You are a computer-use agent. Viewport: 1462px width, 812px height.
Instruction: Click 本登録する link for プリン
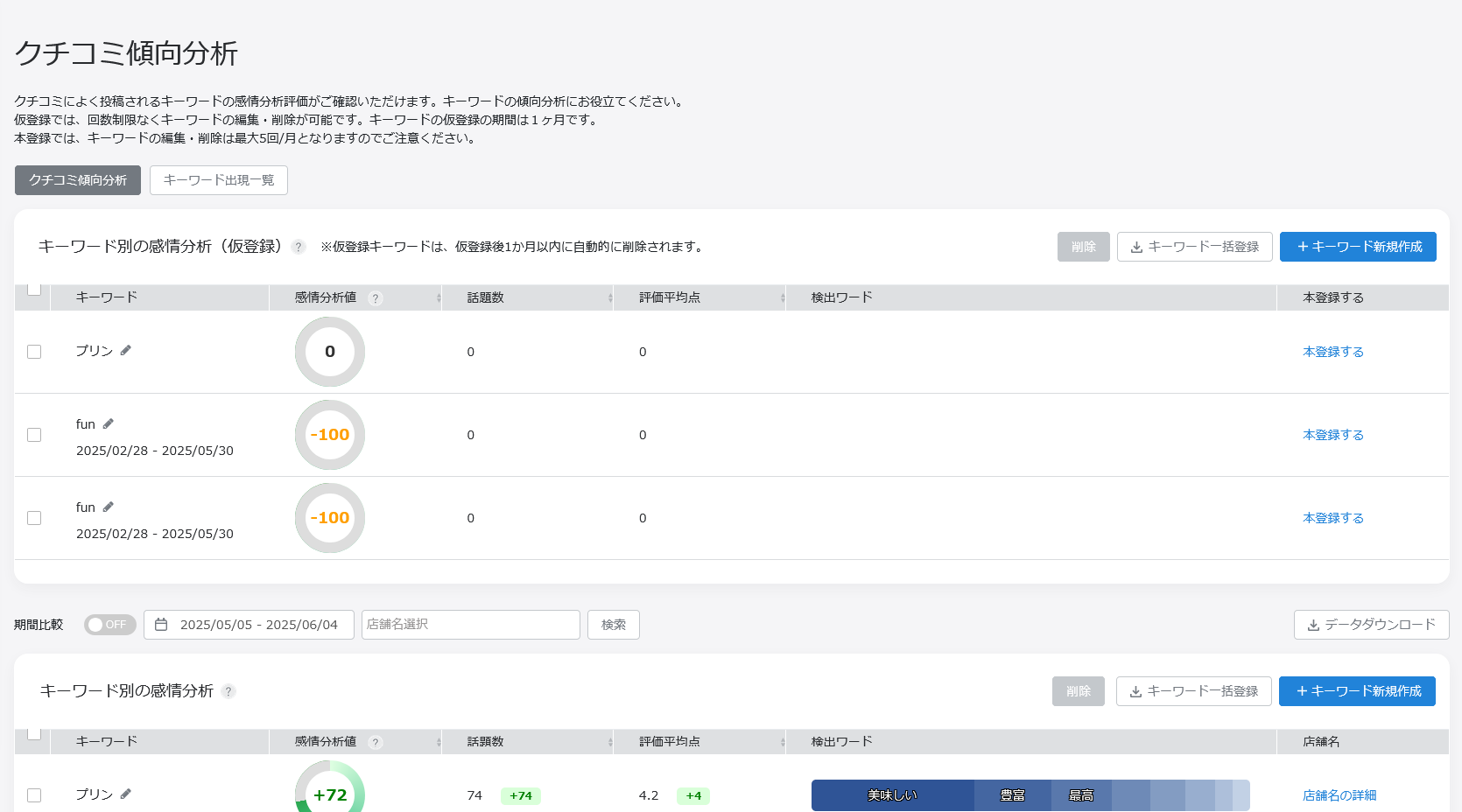(x=1332, y=352)
